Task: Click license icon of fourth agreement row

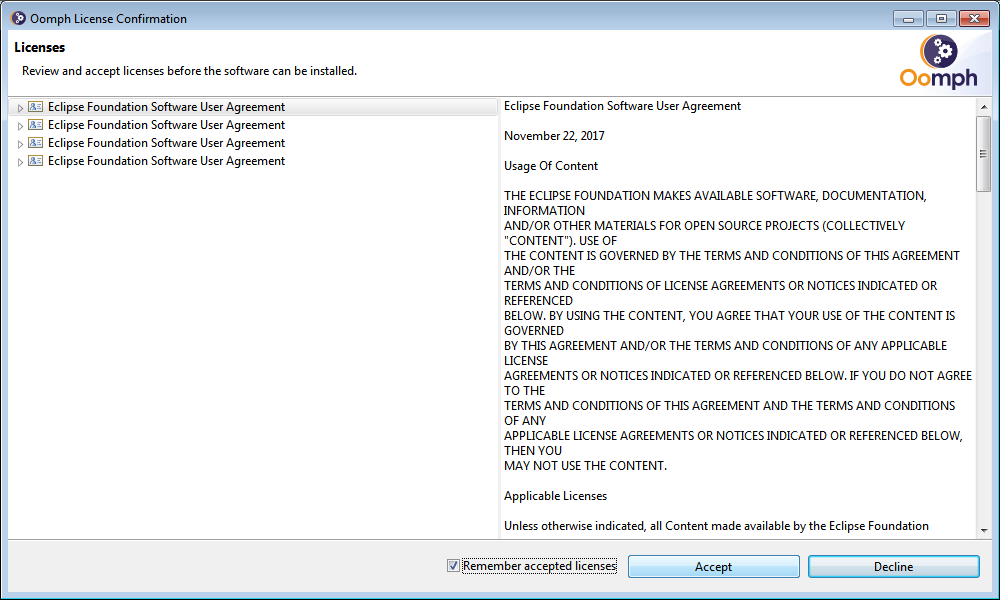Action: click(36, 160)
